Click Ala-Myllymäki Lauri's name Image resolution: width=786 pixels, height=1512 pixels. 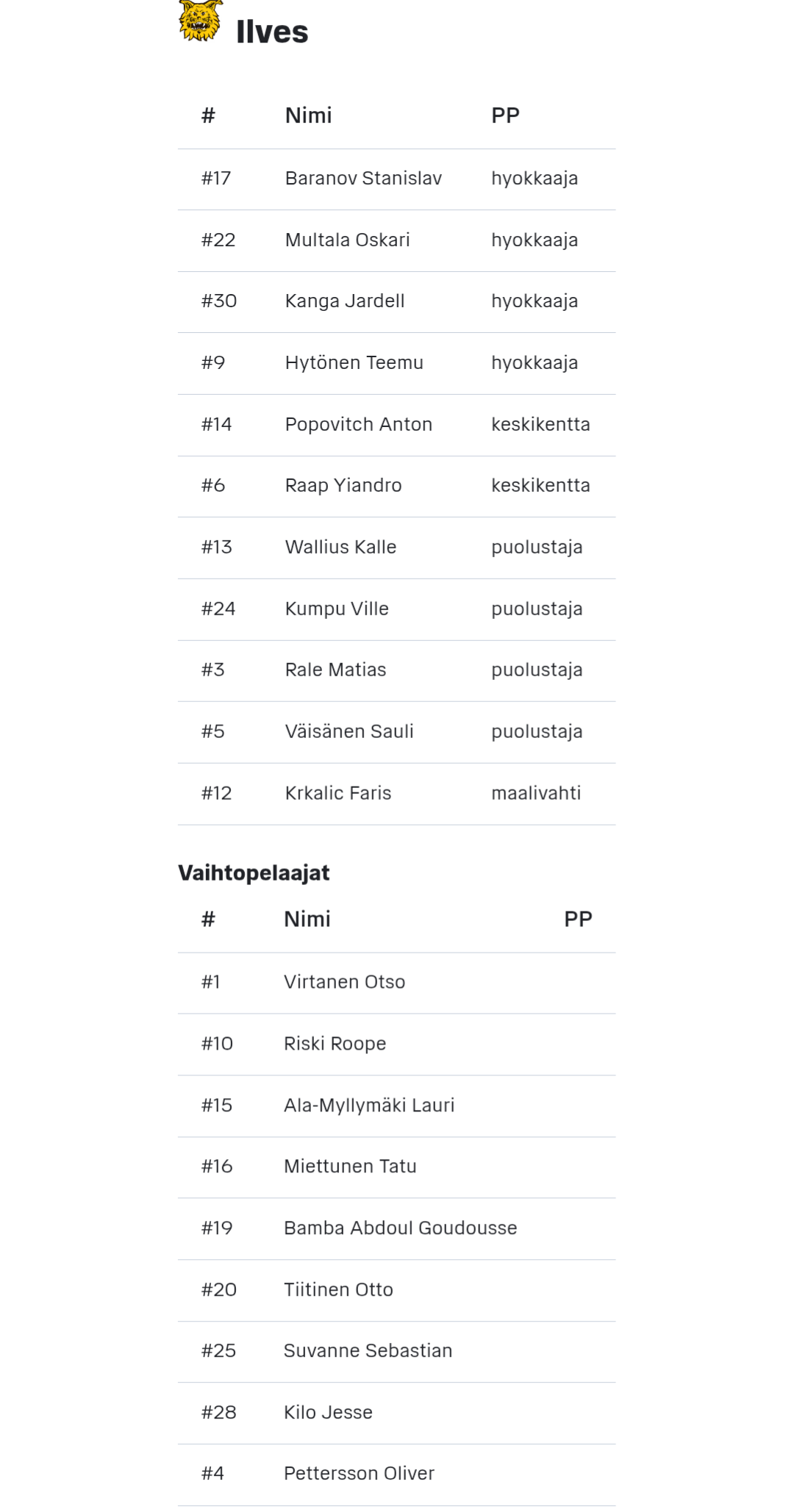tap(369, 1106)
